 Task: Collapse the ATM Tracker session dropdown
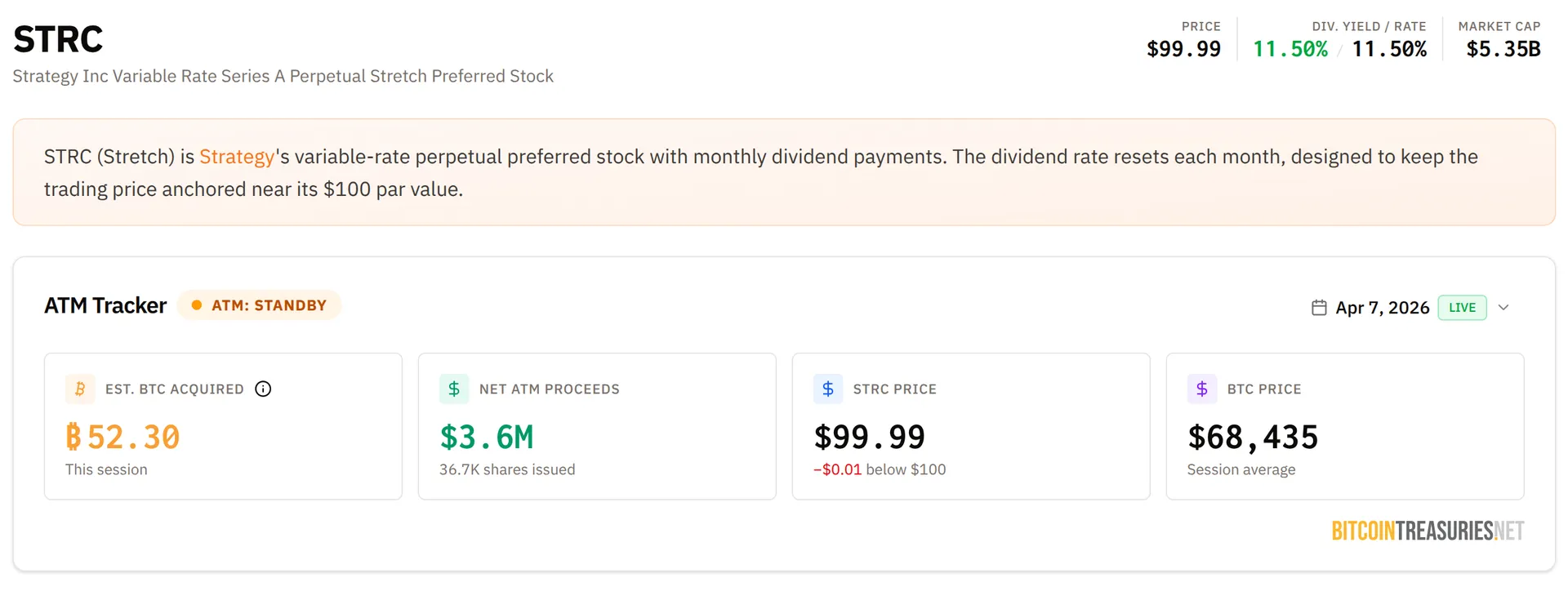point(1504,308)
